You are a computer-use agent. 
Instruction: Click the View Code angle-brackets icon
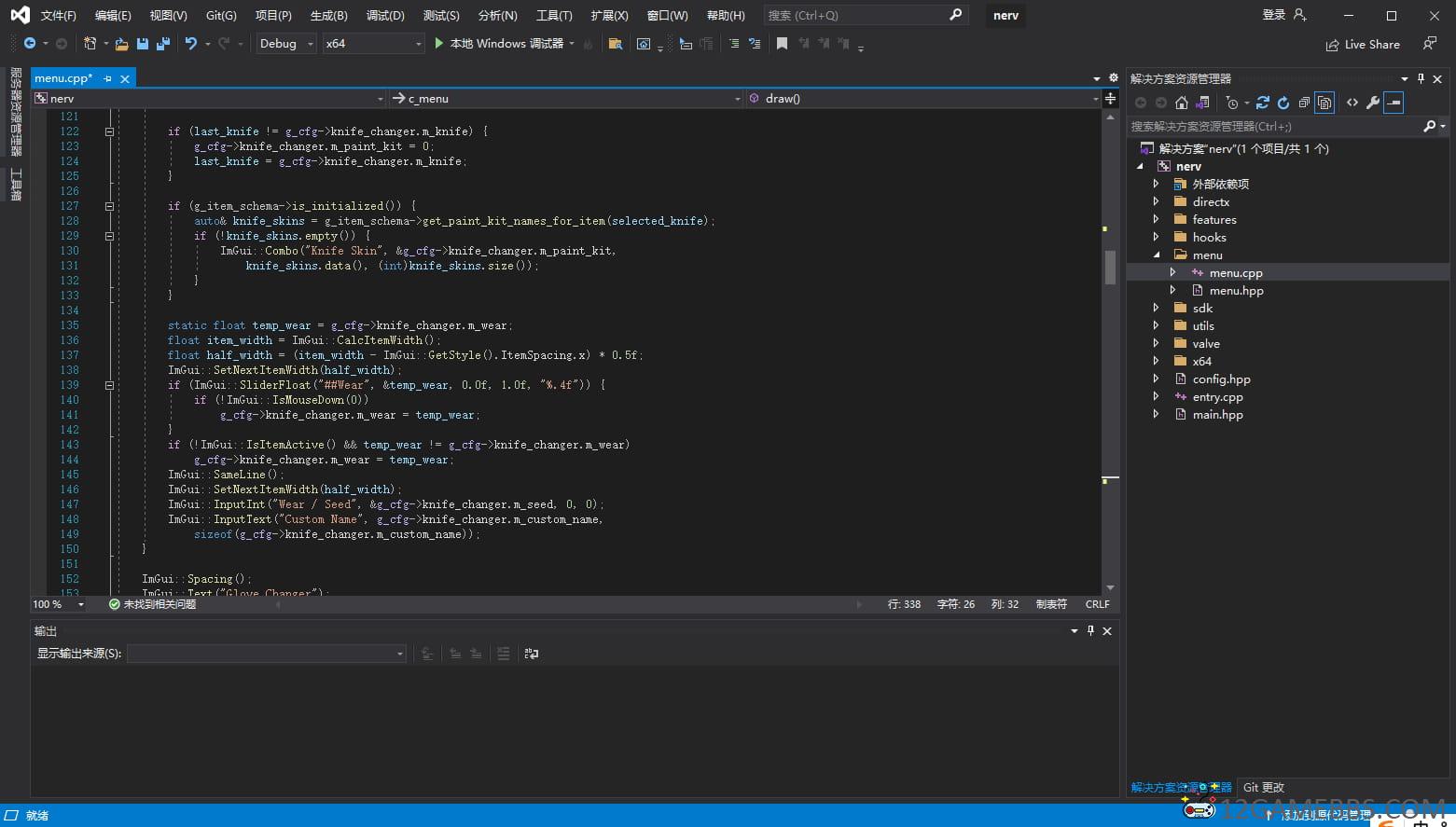1352,103
